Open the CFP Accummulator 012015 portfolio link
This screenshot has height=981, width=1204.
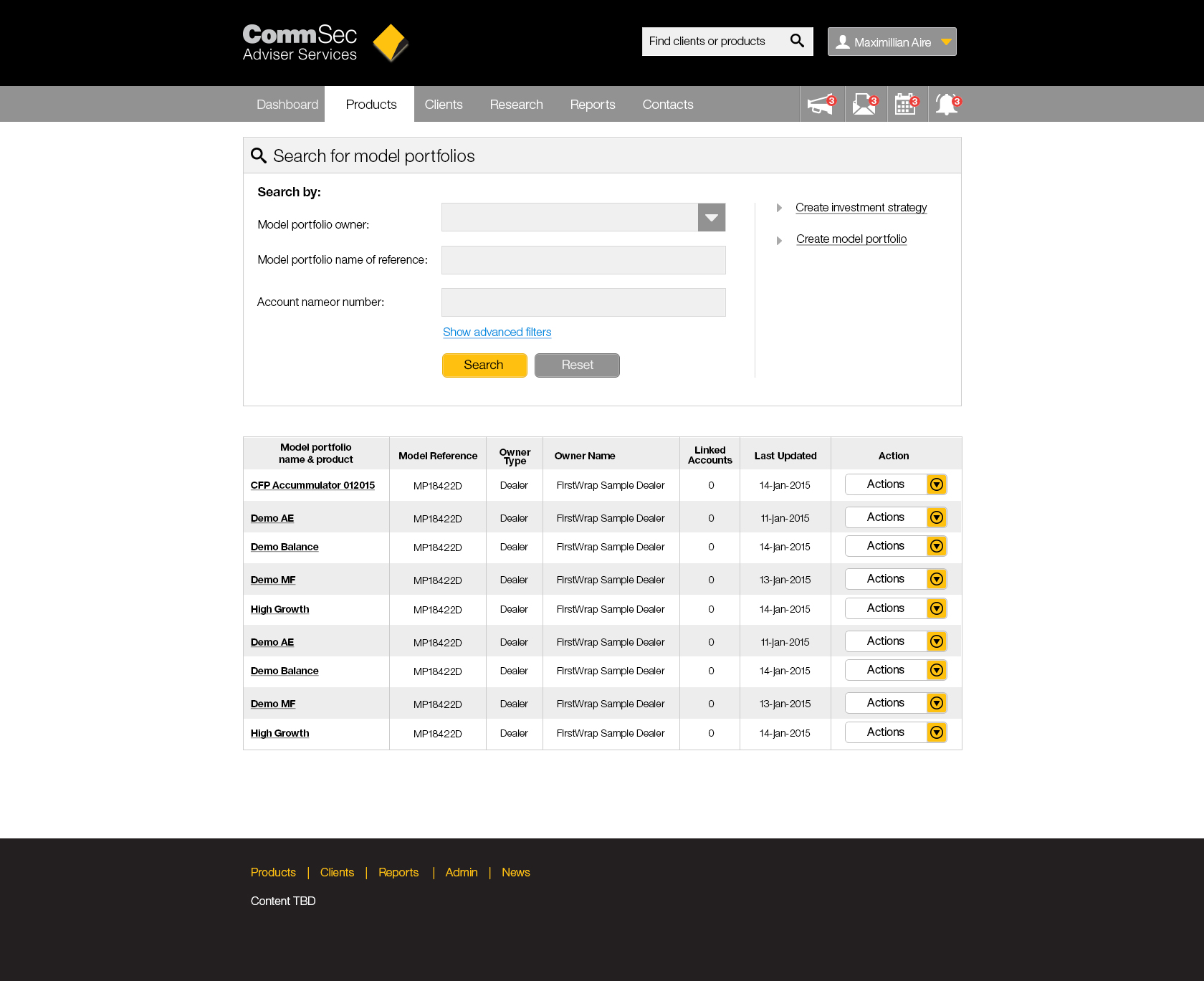312,486
